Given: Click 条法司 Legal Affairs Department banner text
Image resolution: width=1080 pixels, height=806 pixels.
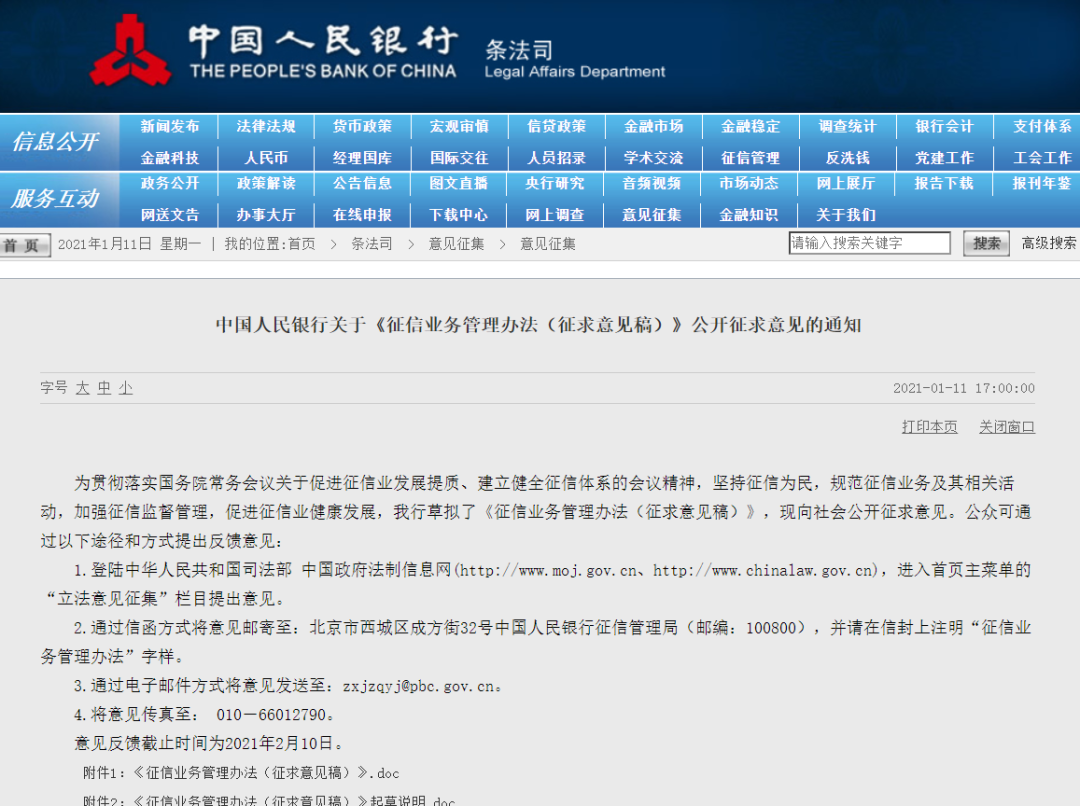Looking at the screenshot, I should click(574, 59).
